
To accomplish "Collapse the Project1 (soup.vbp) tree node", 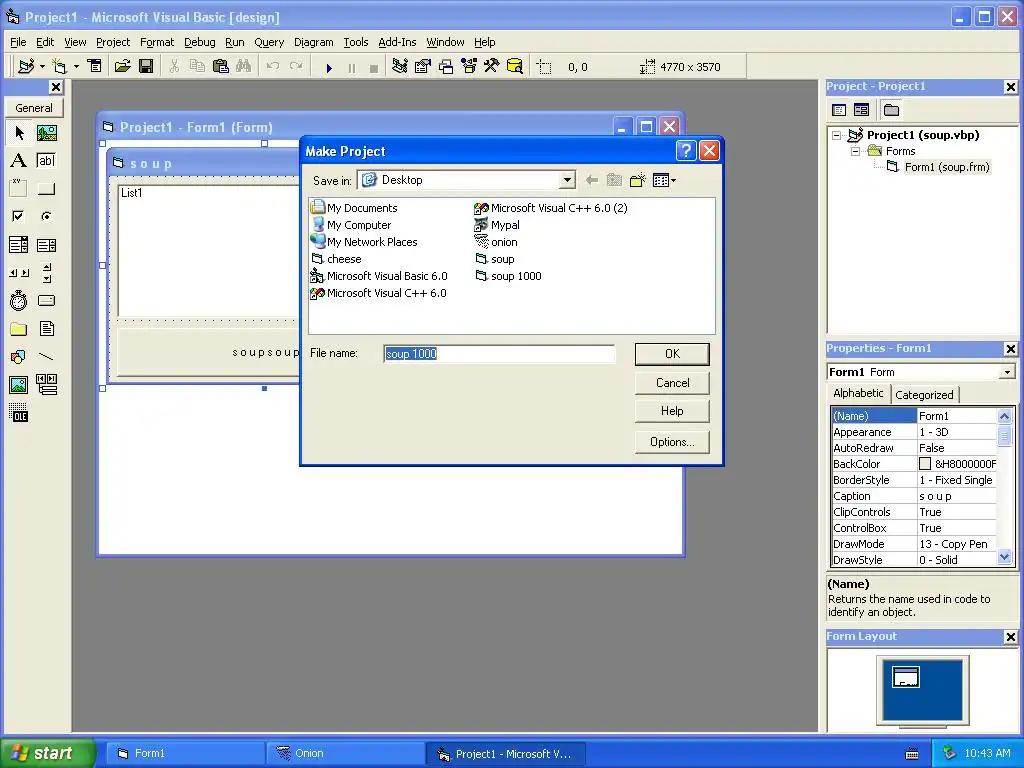I will coord(837,136).
